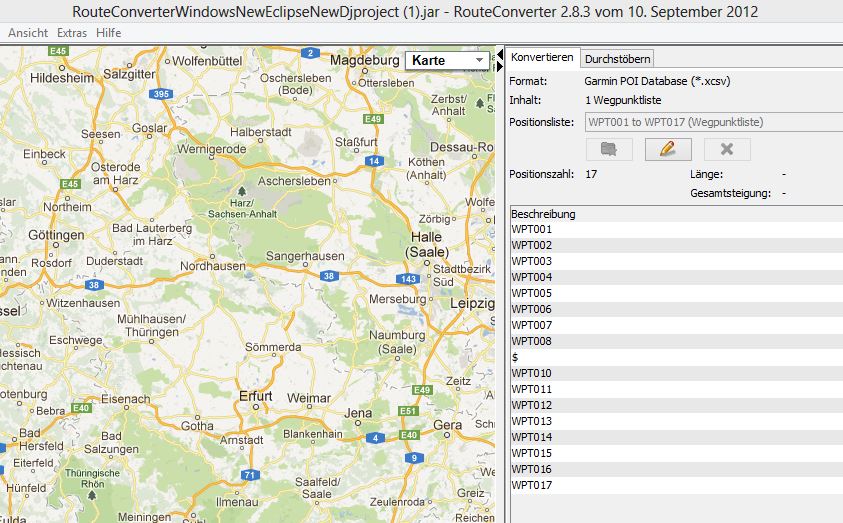Select the Konvertieren tab
The height and width of the screenshot is (523, 843).
tap(542, 58)
